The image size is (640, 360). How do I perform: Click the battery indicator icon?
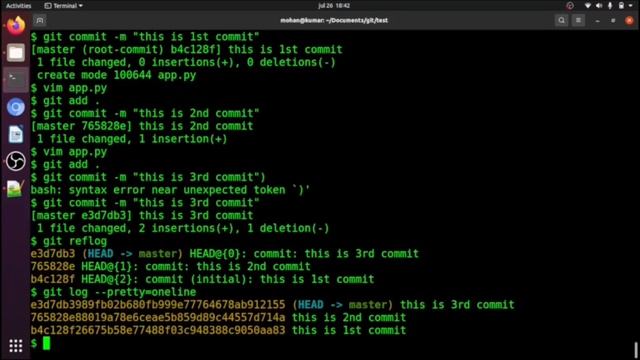(x=621, y=6)
